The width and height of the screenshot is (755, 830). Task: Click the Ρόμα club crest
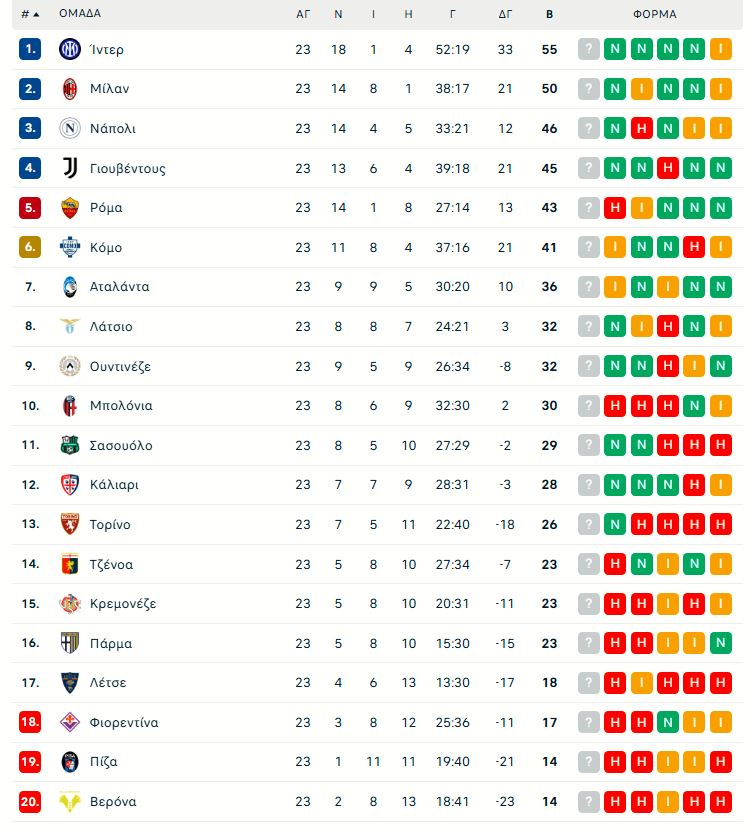[68, 207]
